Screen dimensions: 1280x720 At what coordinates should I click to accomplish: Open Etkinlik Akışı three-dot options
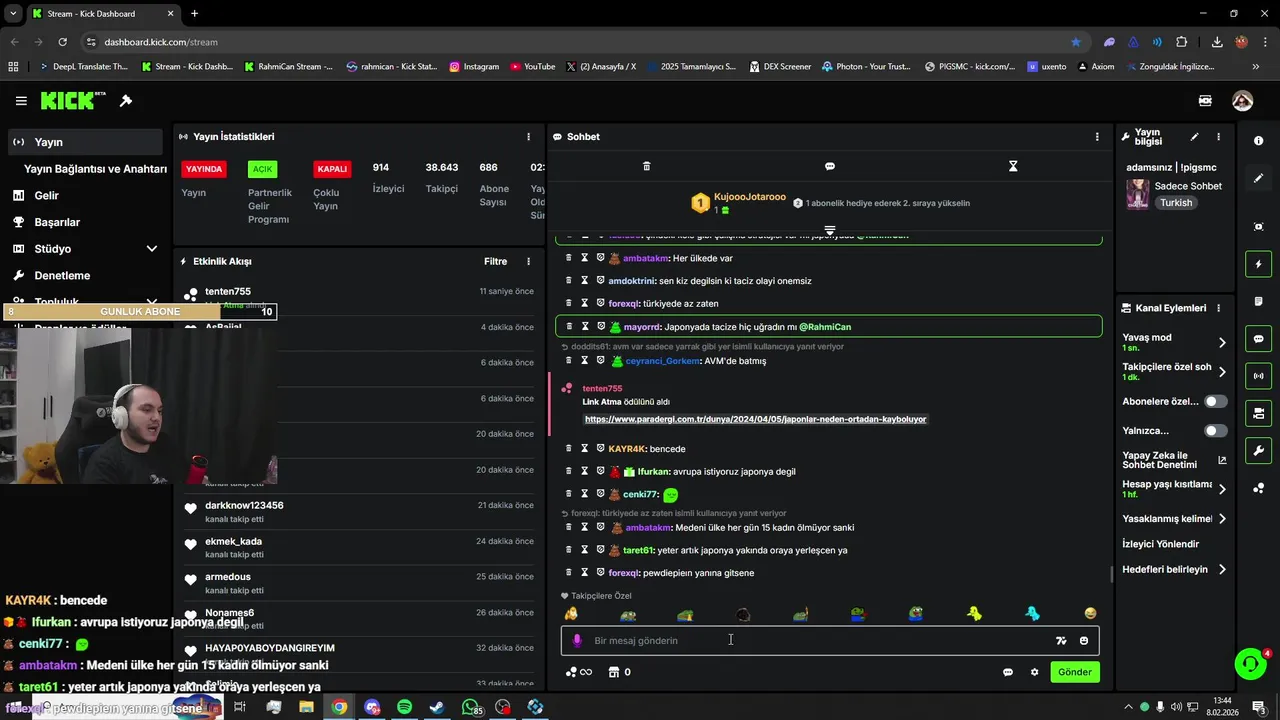529,261
